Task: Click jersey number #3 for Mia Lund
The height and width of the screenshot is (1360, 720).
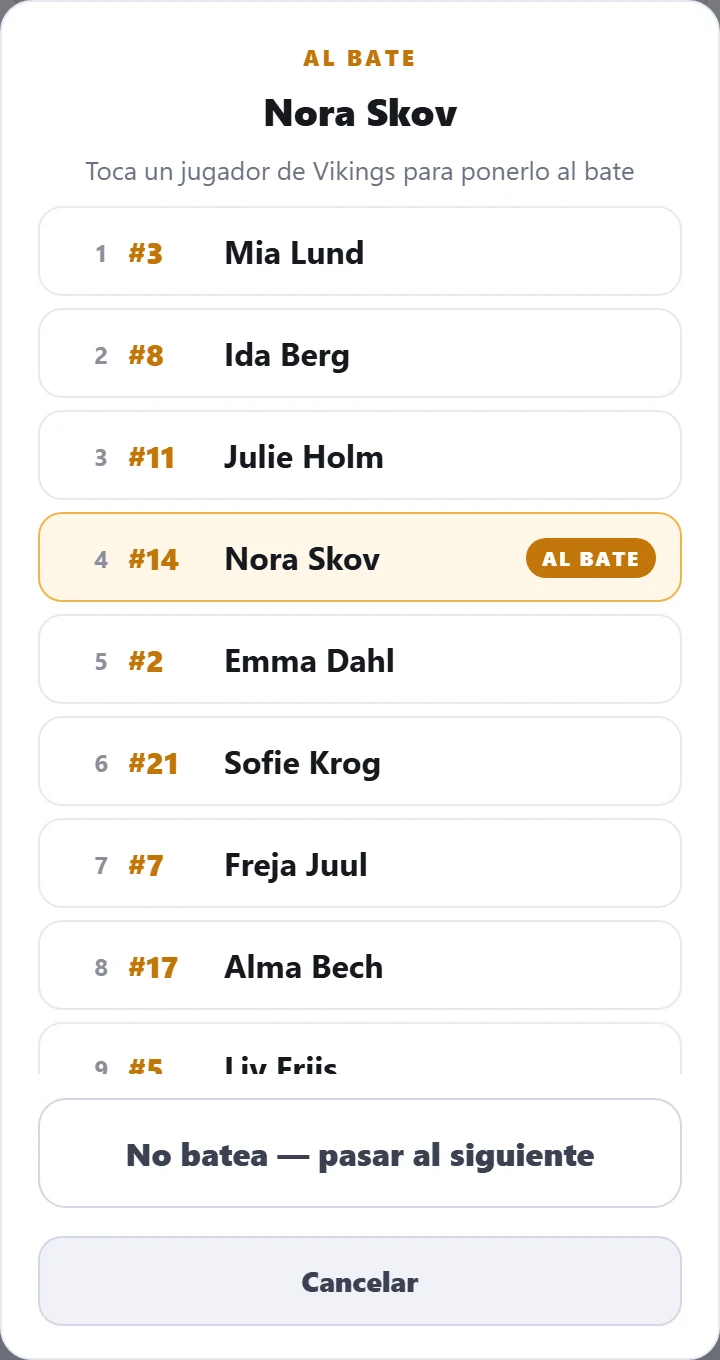Action: point(146,253)
